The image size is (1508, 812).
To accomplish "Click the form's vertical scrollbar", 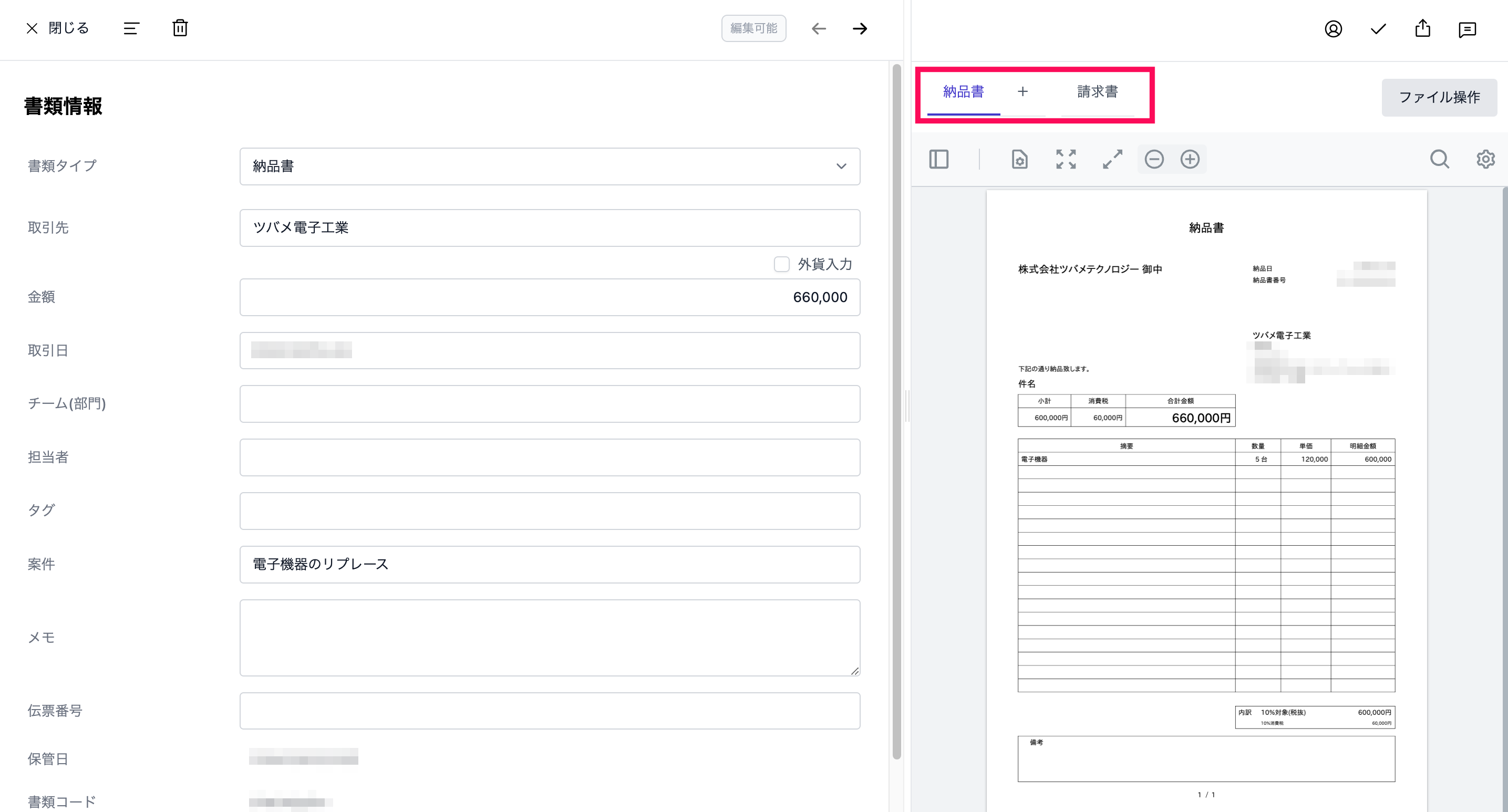I will (x=896, y=412).
